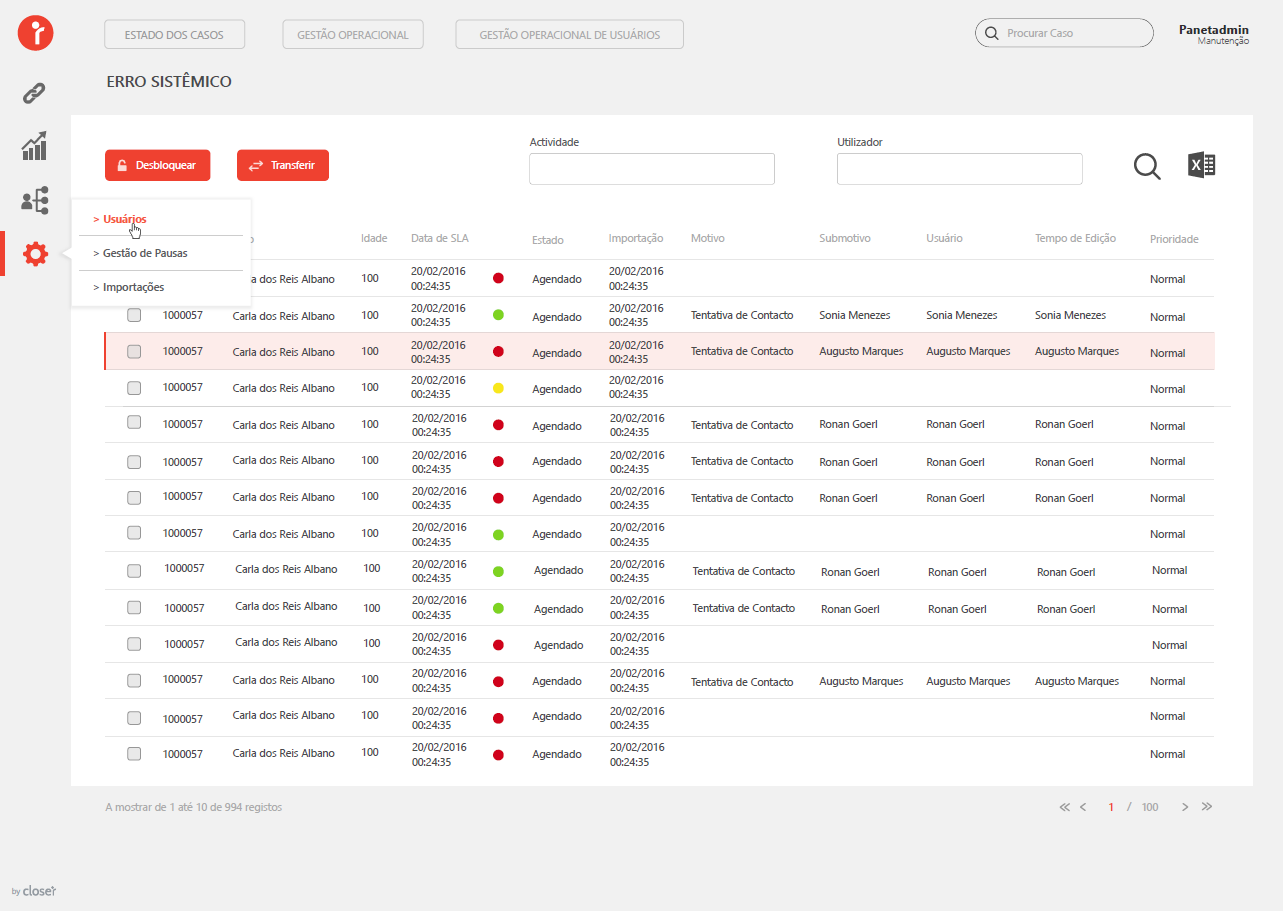Sort by the Importação column header
This screenshot has width=1283, height=911.
pos(636,238)
